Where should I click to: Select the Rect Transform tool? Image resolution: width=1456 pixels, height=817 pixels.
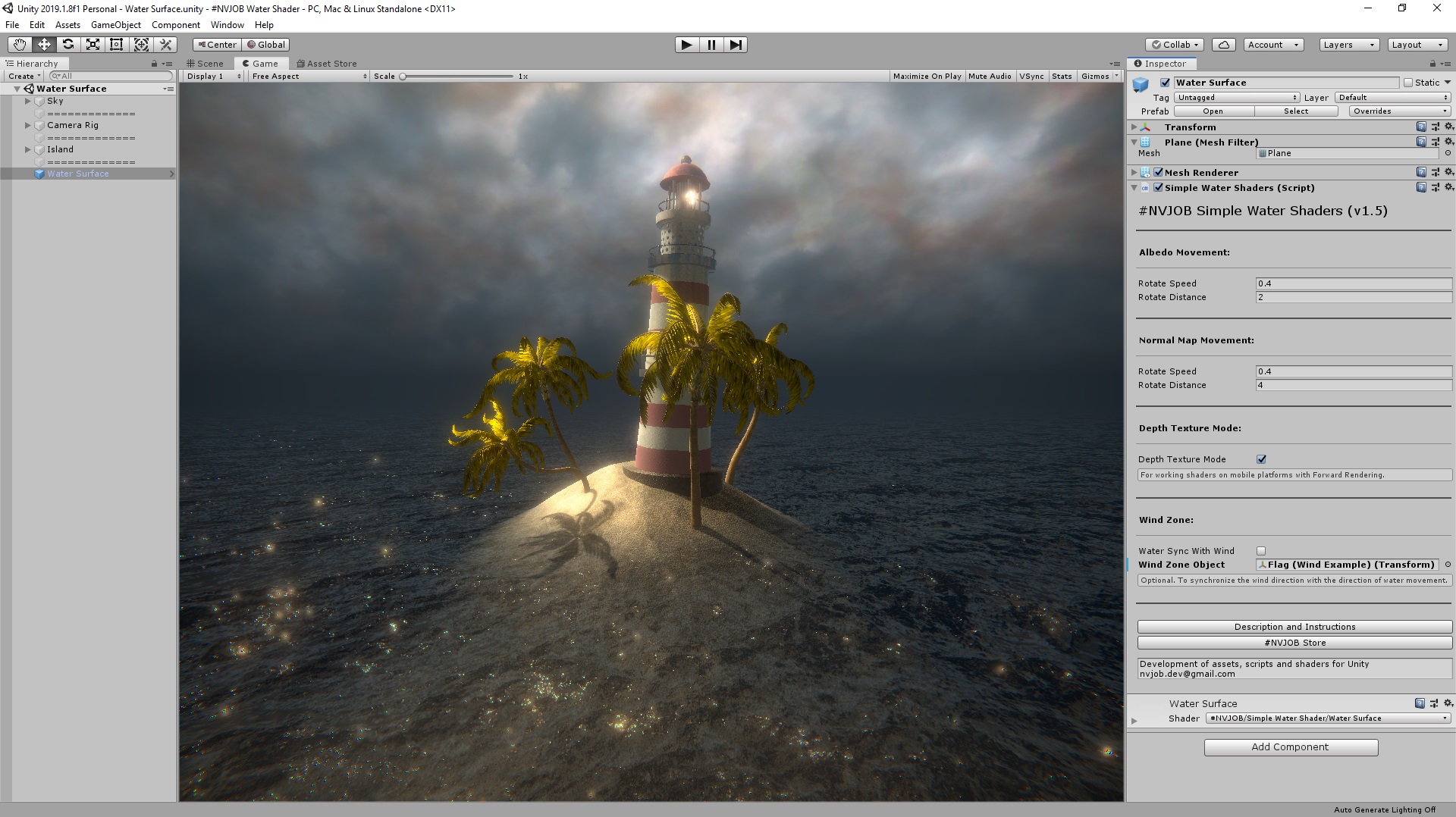(x=116, y=45)
